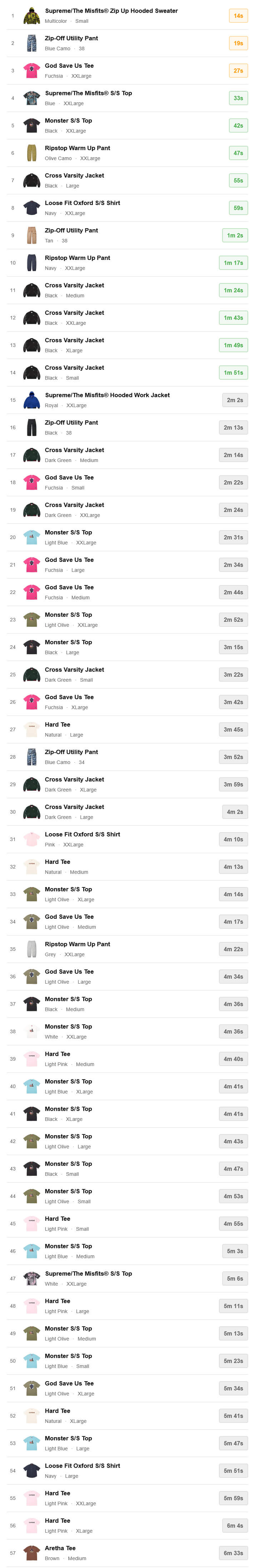Click the 27s sellout time badge
Screen dimensions: 255x1568
238,71
